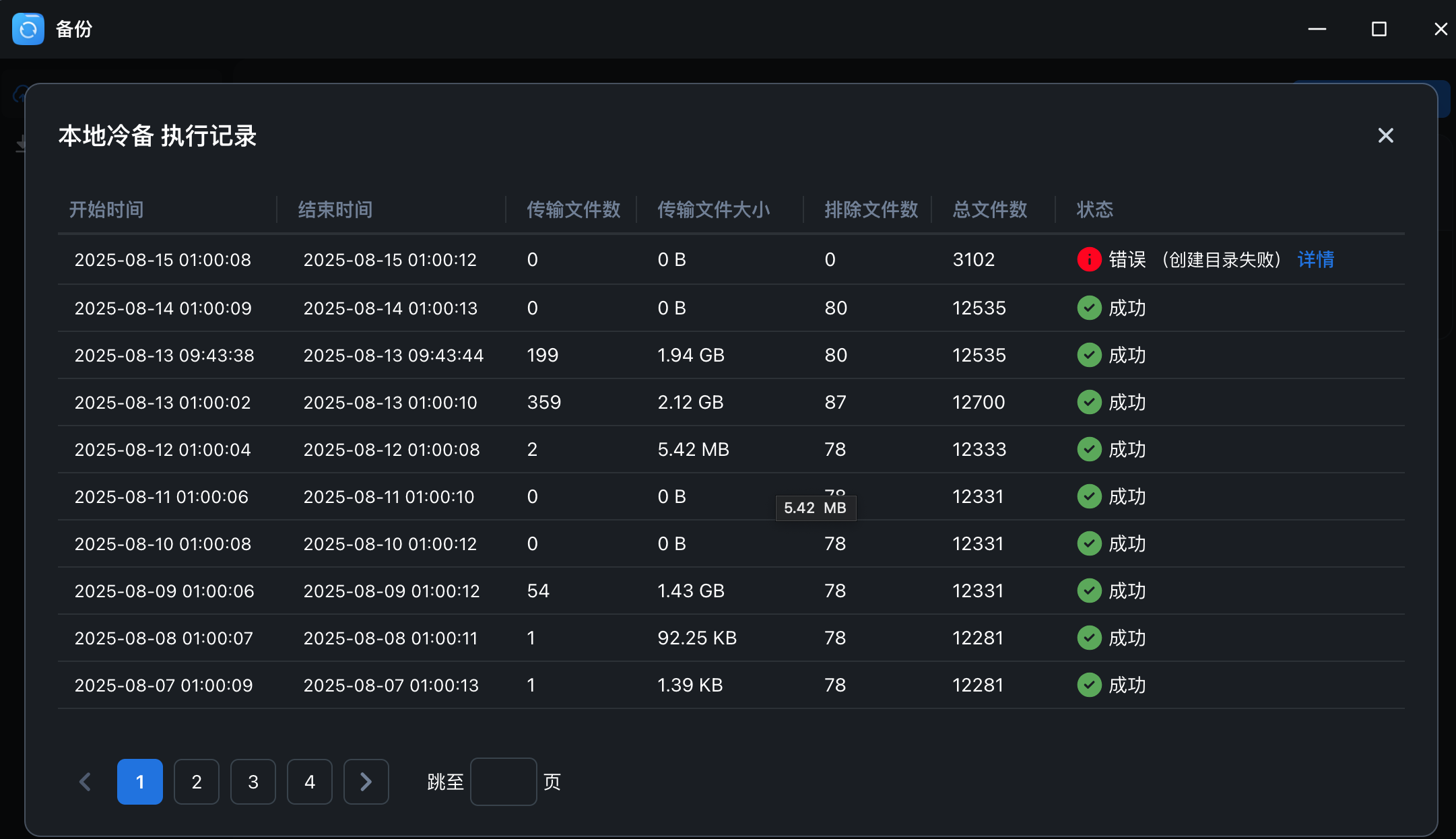
Task: Maximize the backup application window
Action: point(1379,29)
